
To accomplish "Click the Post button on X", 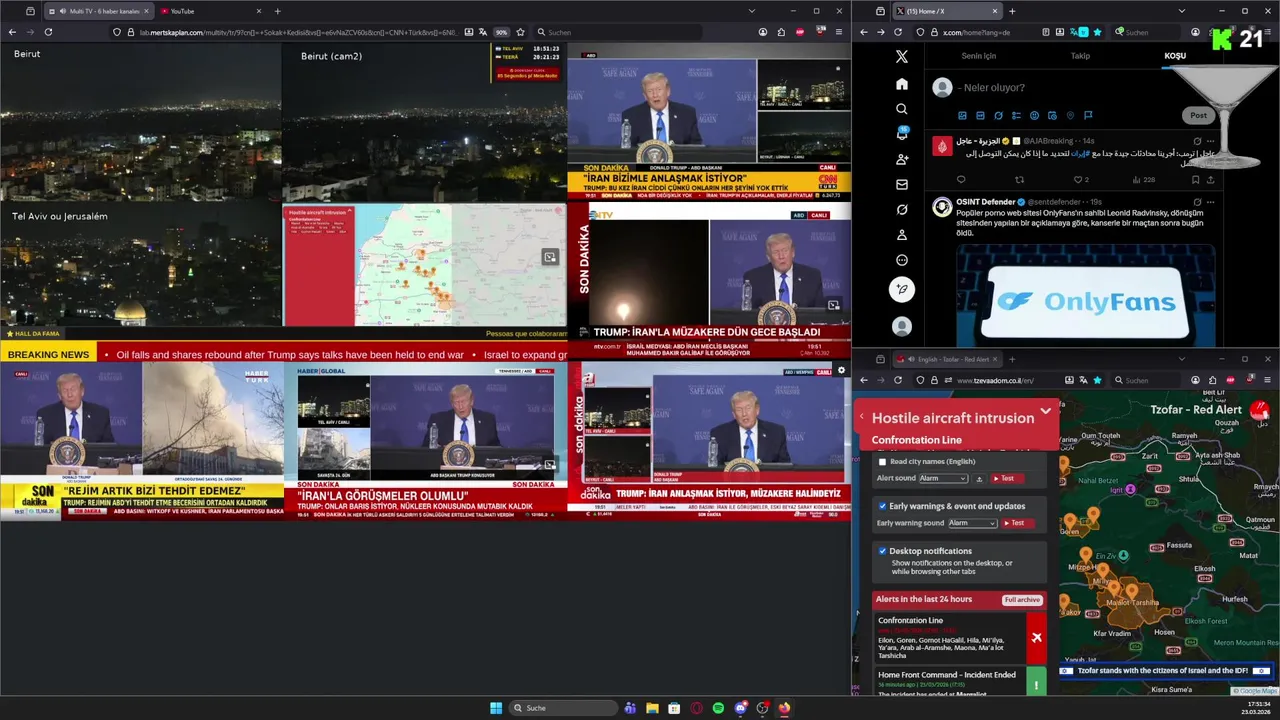I will [x=1198, y=115].
